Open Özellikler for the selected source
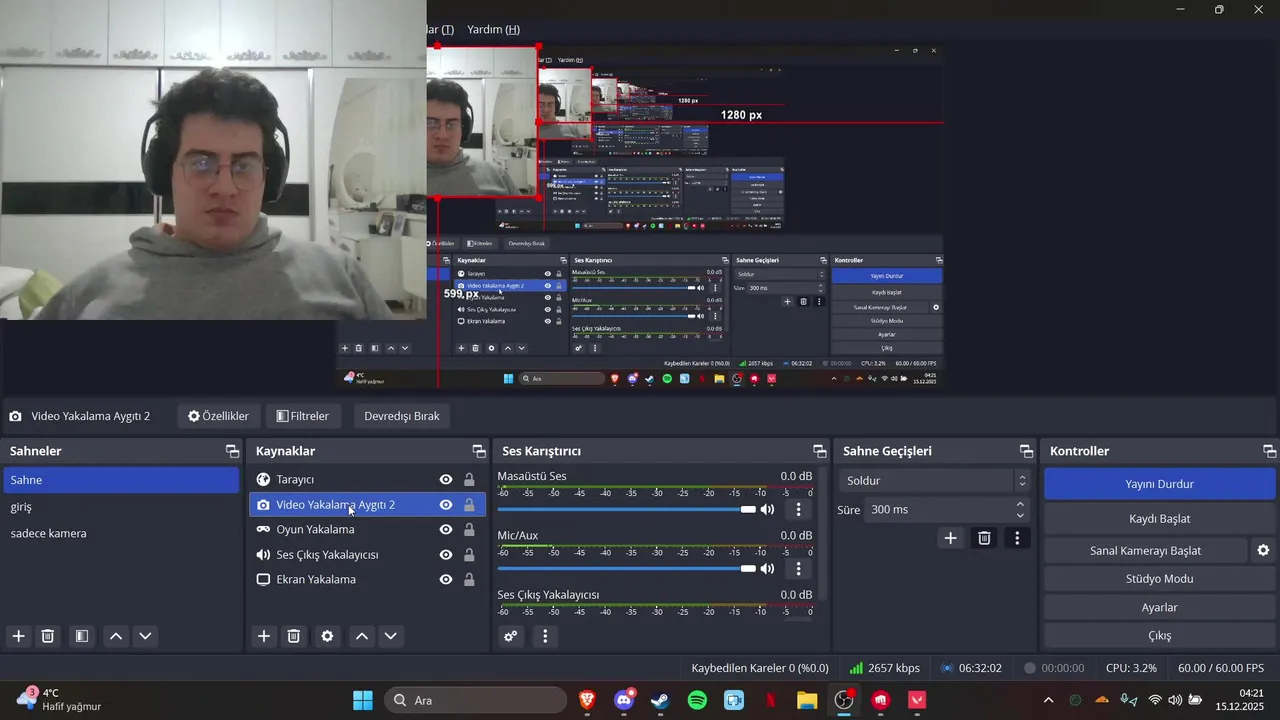The image size is (1280, 720). pos(218,416)
